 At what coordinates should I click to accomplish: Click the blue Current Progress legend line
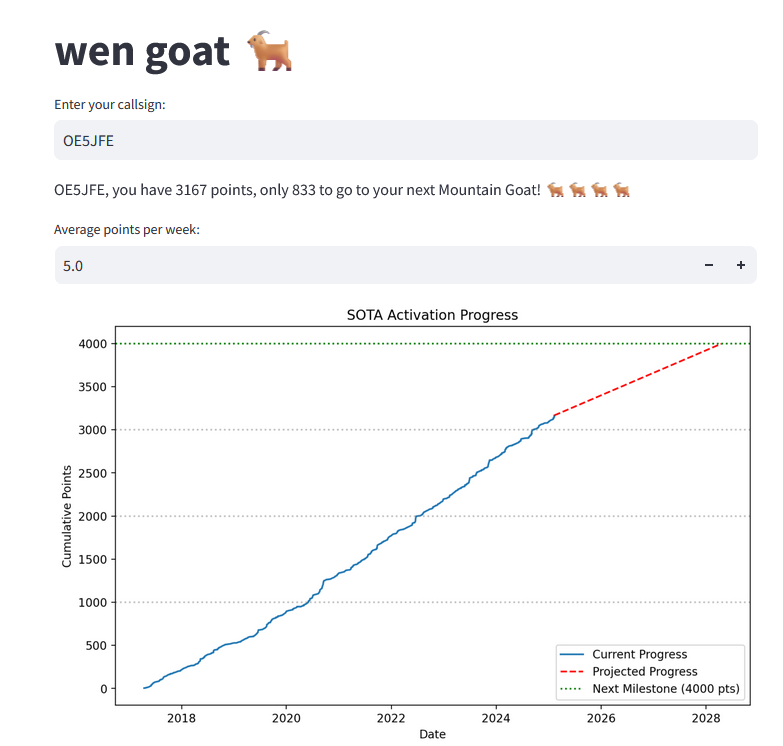coord(573,655)
